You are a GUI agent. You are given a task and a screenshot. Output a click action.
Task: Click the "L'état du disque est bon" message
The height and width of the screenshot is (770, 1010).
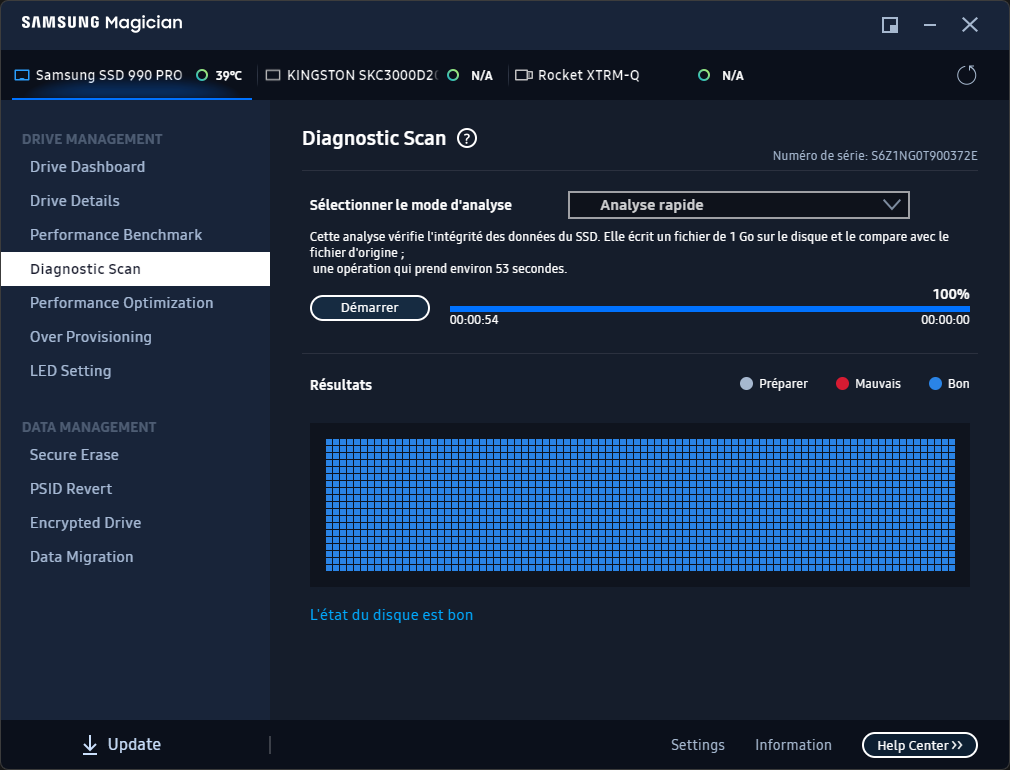pyautogui.click(x=392, y=615)
